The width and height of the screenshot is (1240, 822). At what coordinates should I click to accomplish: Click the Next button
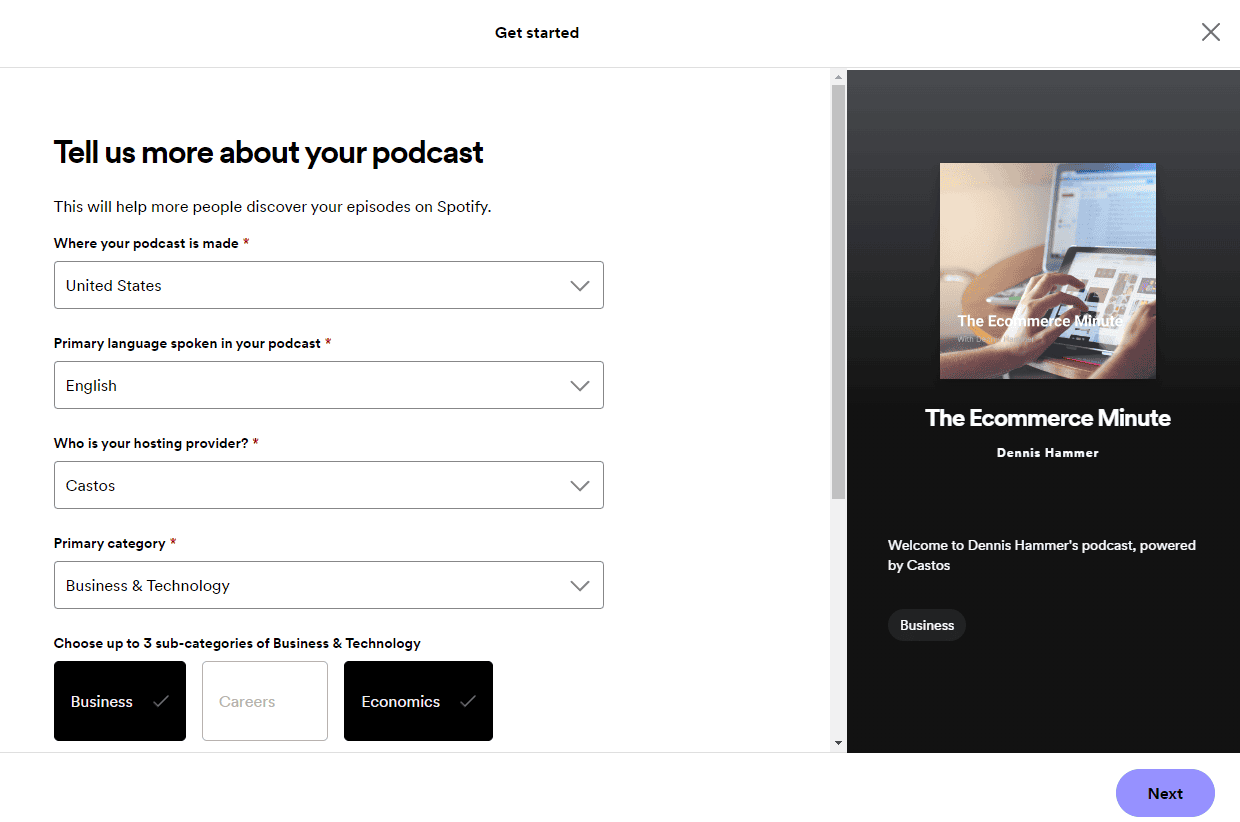(1165, 793)
